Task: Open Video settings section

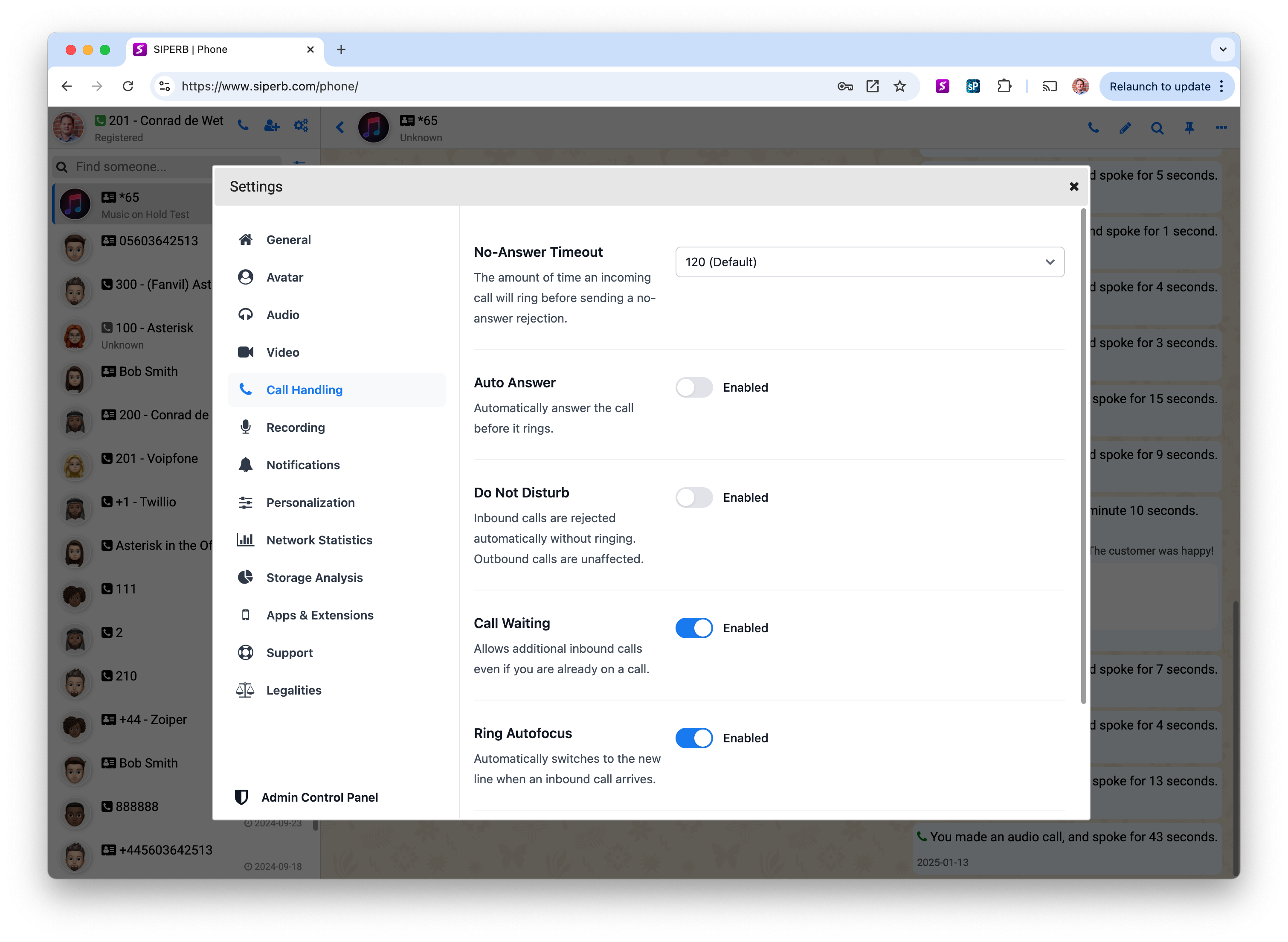Action: [x=336, y=352]
